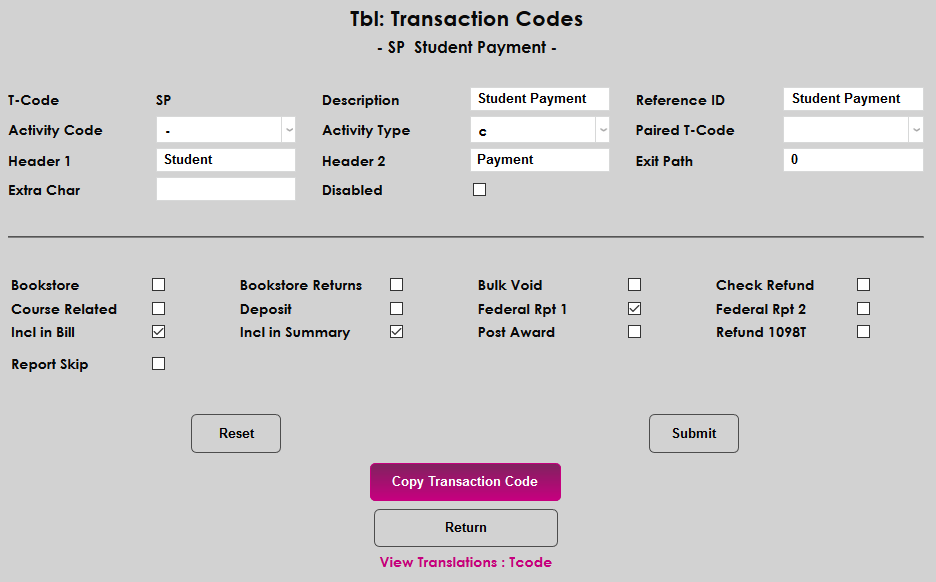The height and width of the screenshot is (582, 936).
Task: Click into the Description text field
Action: pos(540,99)
